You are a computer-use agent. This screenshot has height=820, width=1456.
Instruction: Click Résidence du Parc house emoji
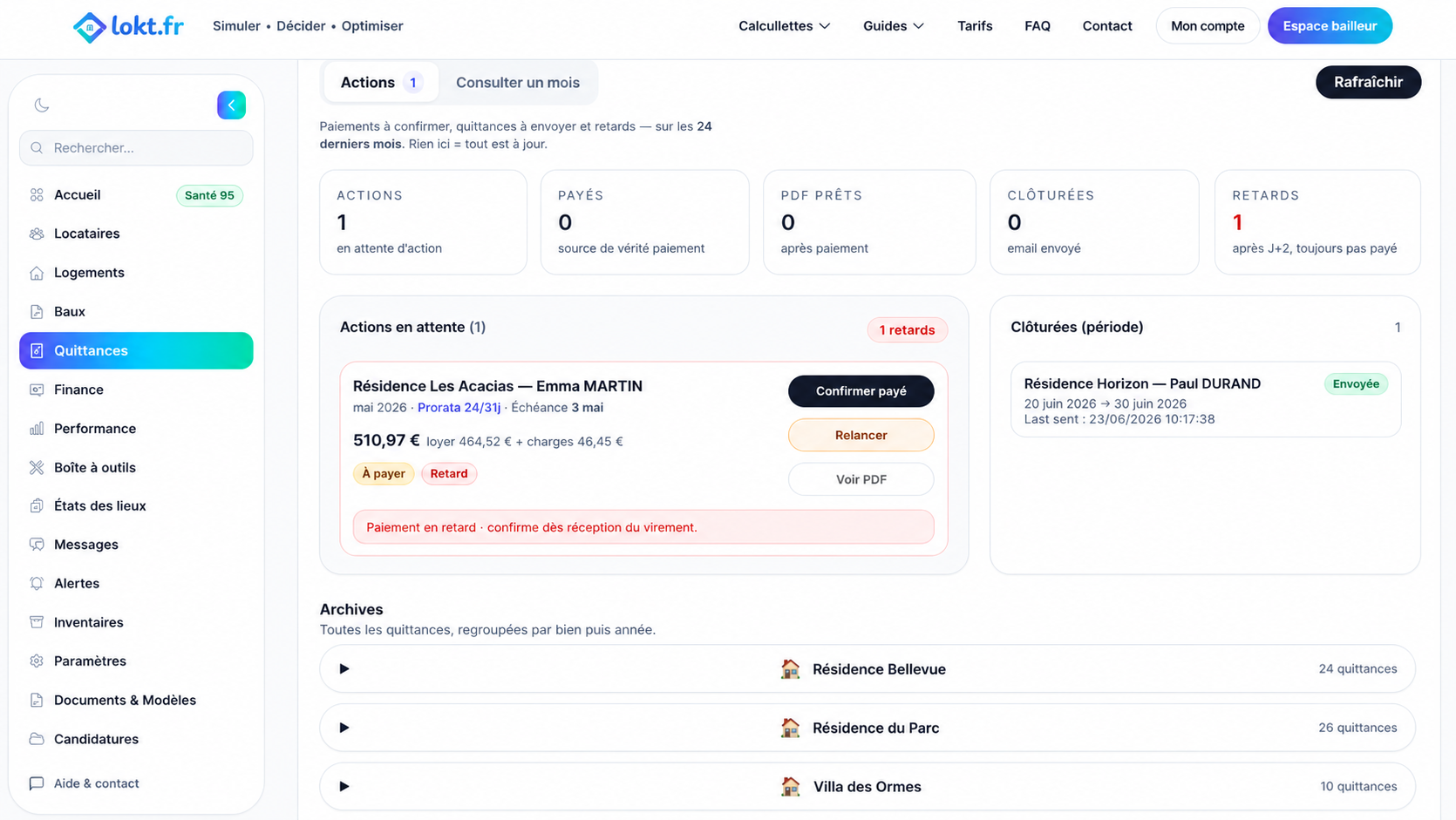(791, 728)
